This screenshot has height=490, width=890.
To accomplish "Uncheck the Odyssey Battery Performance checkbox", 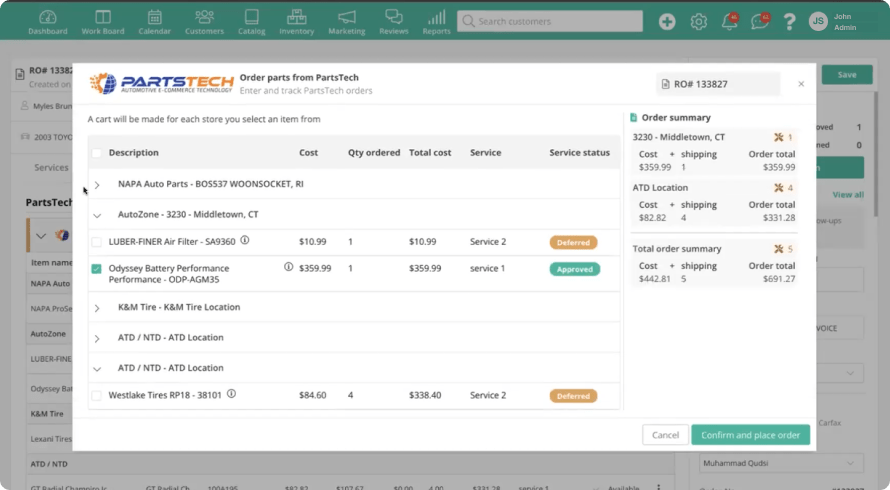I will [x=96, y=269].
